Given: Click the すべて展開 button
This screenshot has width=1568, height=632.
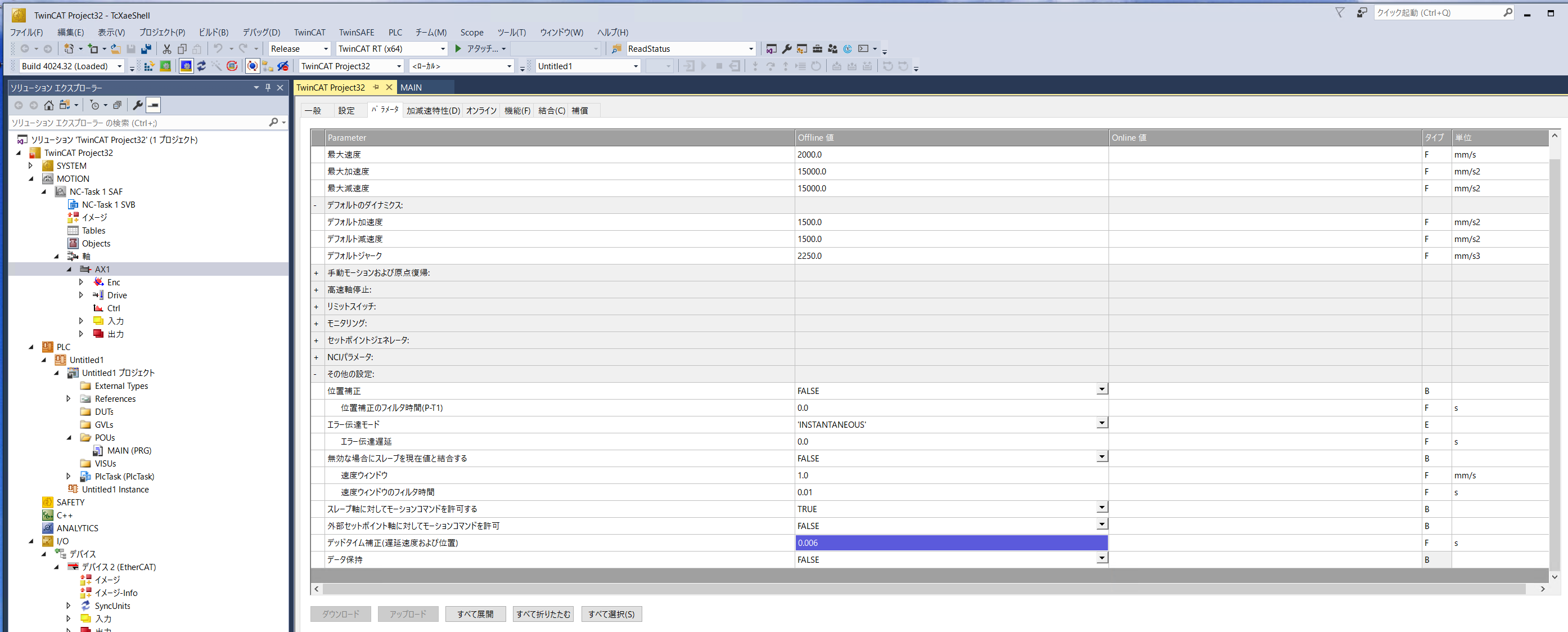Looking at the screenshot, I should coord(475,614).
